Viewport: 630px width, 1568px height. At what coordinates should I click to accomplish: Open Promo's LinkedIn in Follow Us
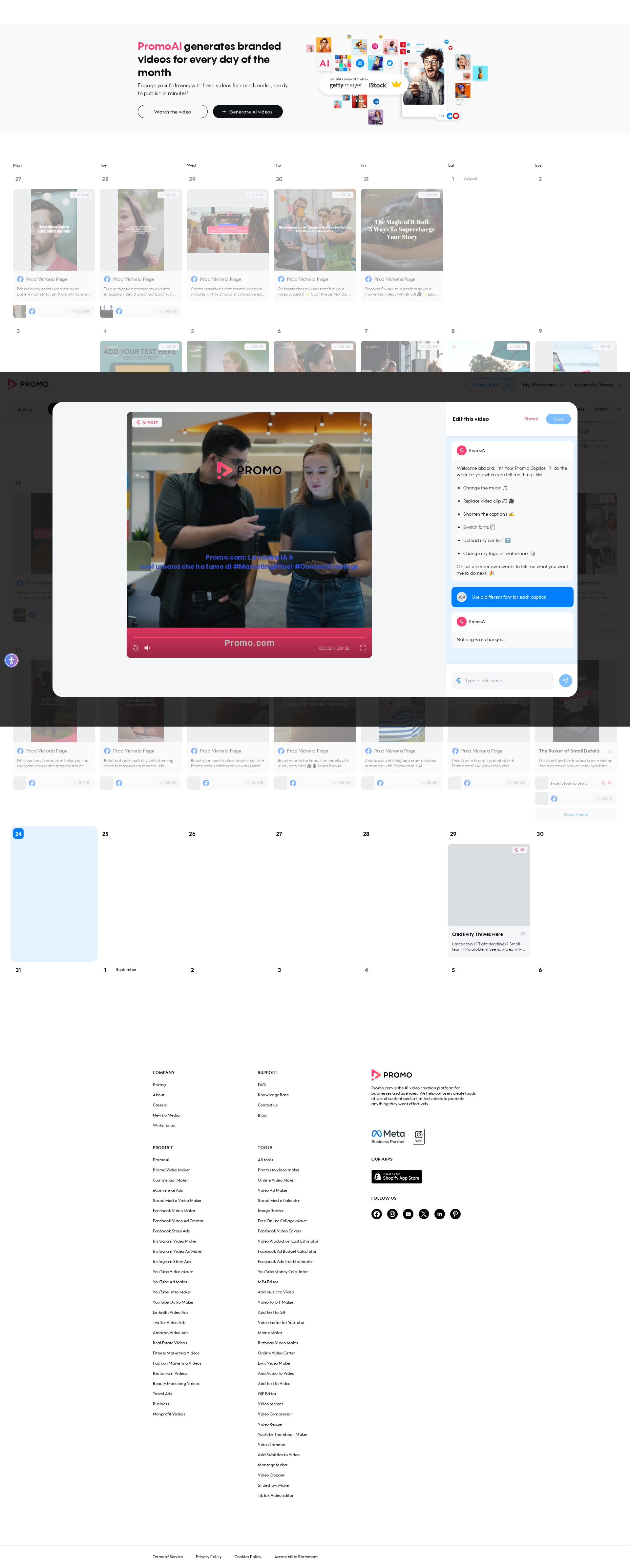coord(440,1214)
